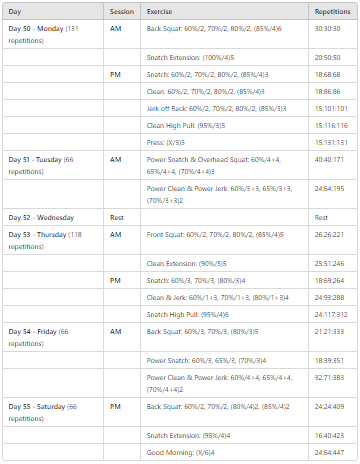The image size is (360, 464).
Task: Click the Good Morning: (X/6)4 cell
Action: (x=224, y=453)
